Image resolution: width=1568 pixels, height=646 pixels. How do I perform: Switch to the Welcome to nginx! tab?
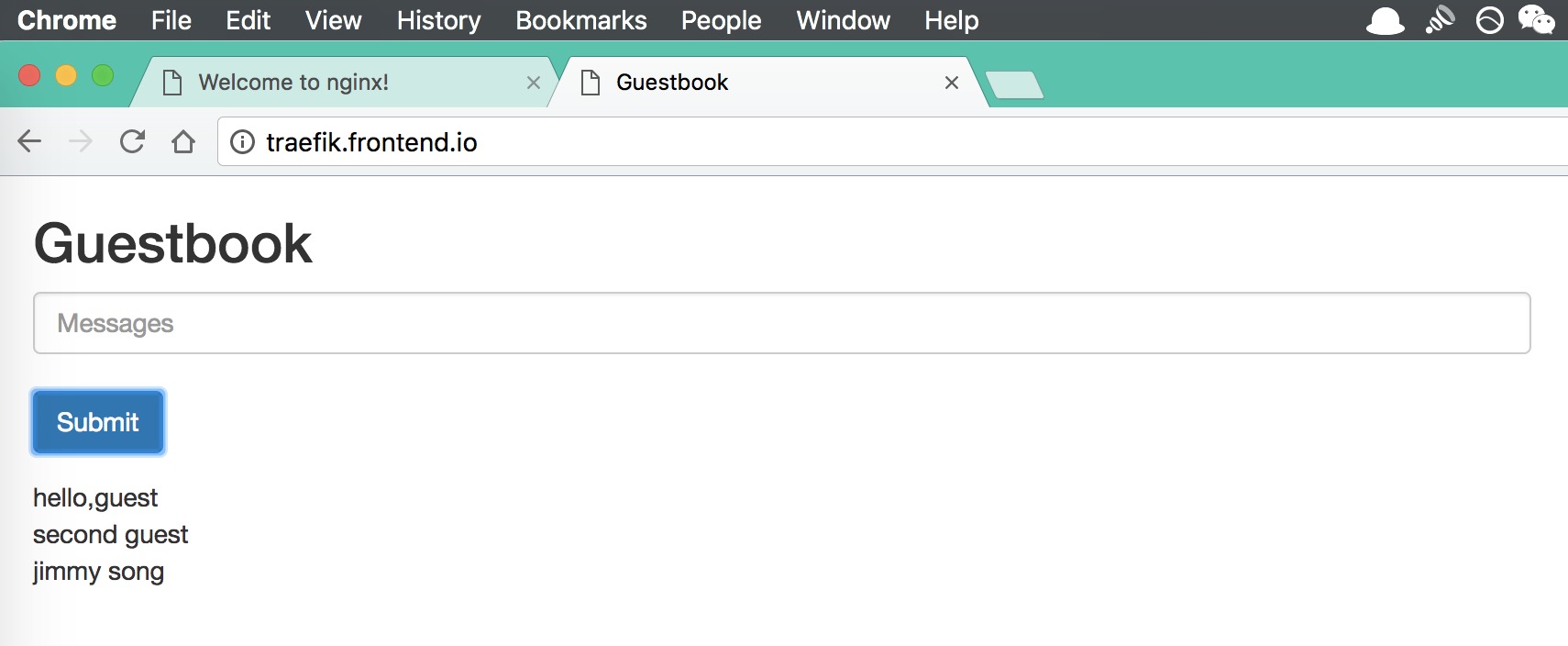(293, 83)
